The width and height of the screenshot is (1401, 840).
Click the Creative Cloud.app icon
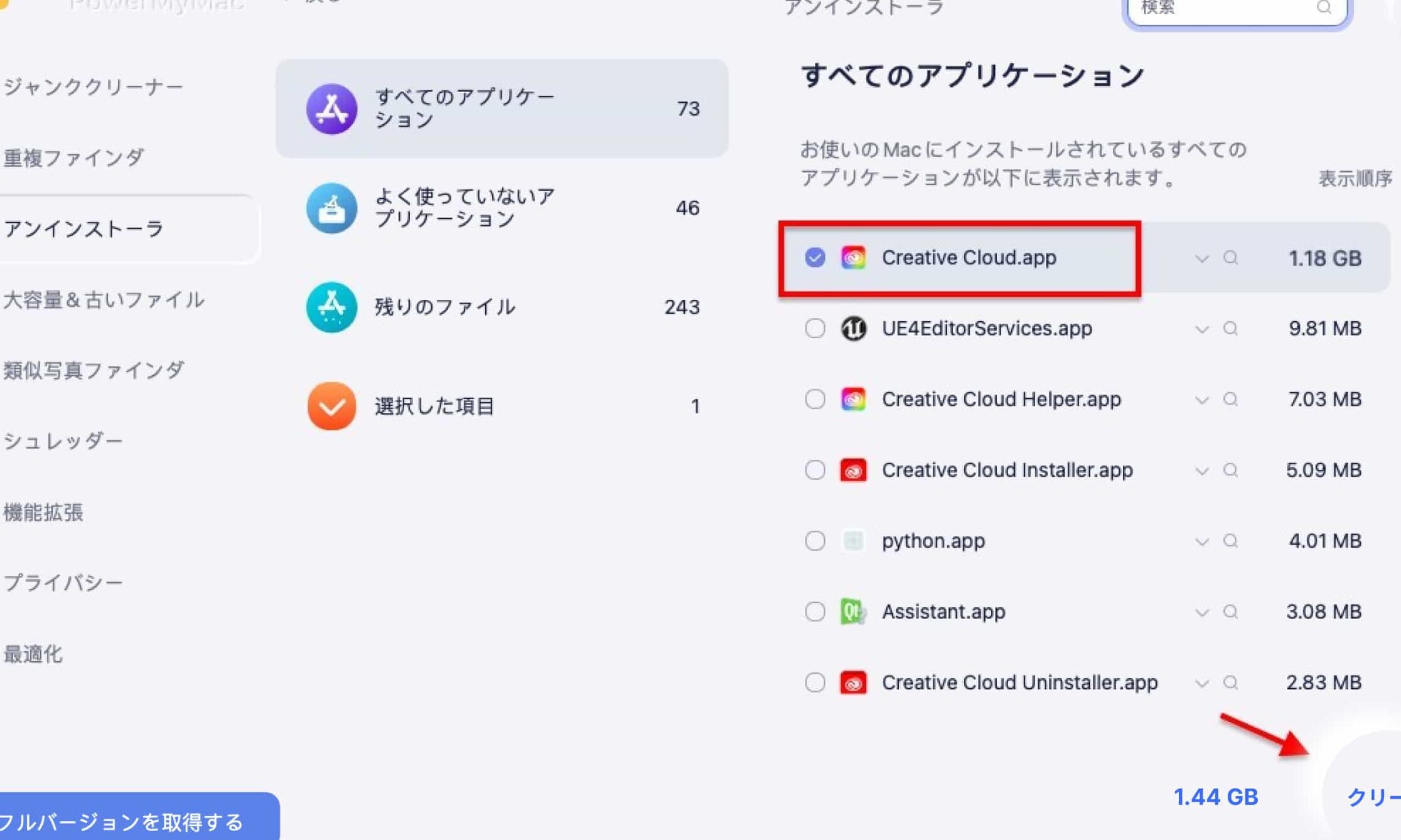click(853, 258)
